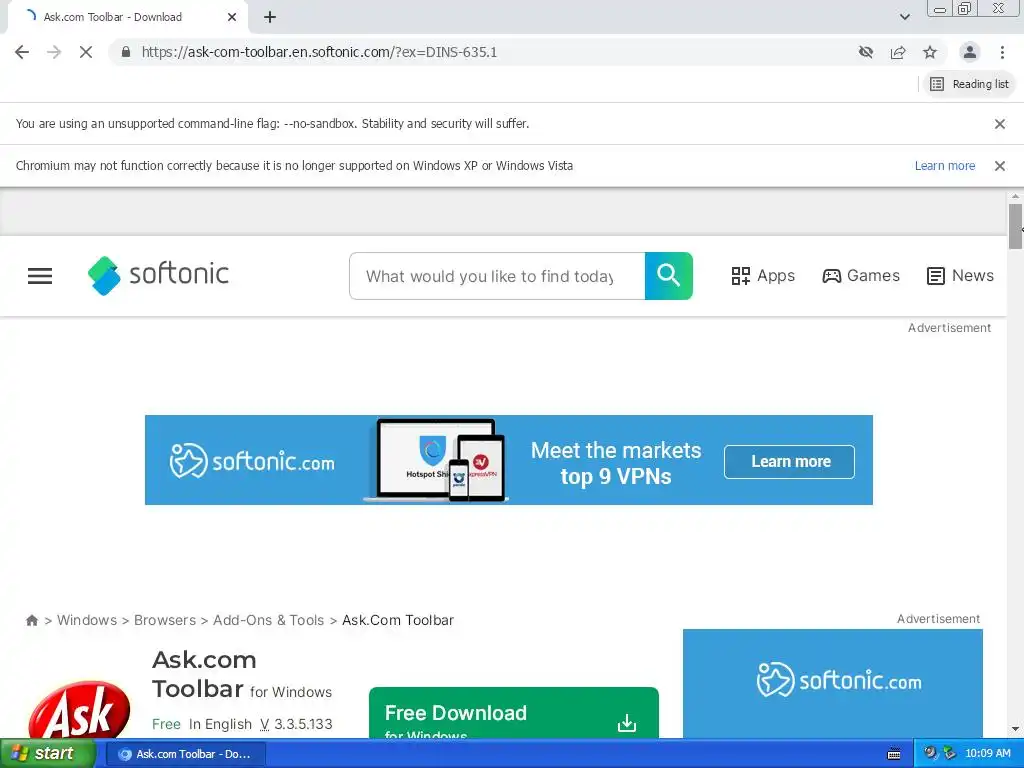Click the red Ask logo

click(x=79, y=711)
